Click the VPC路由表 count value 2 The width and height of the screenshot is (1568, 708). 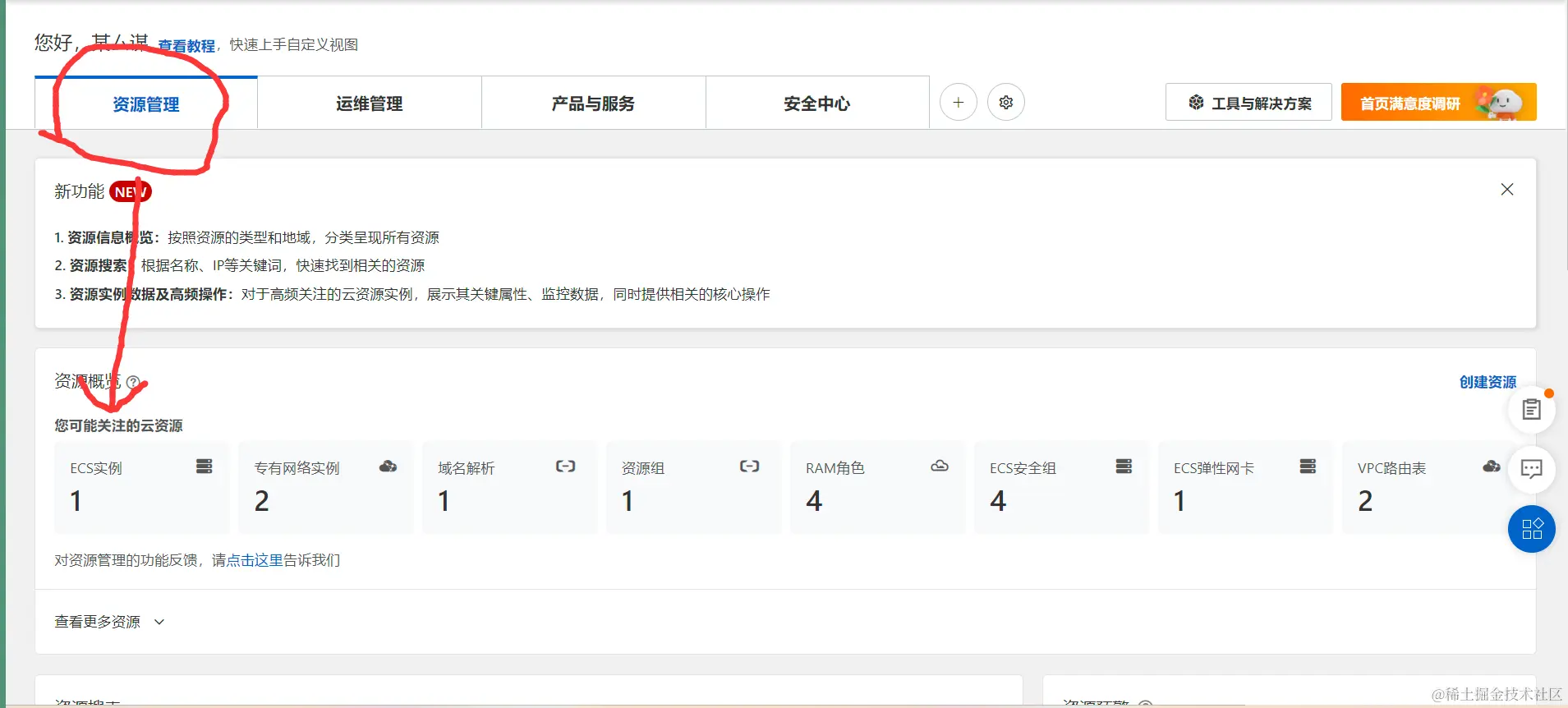pyautogui.click(x=1365, y=501)
